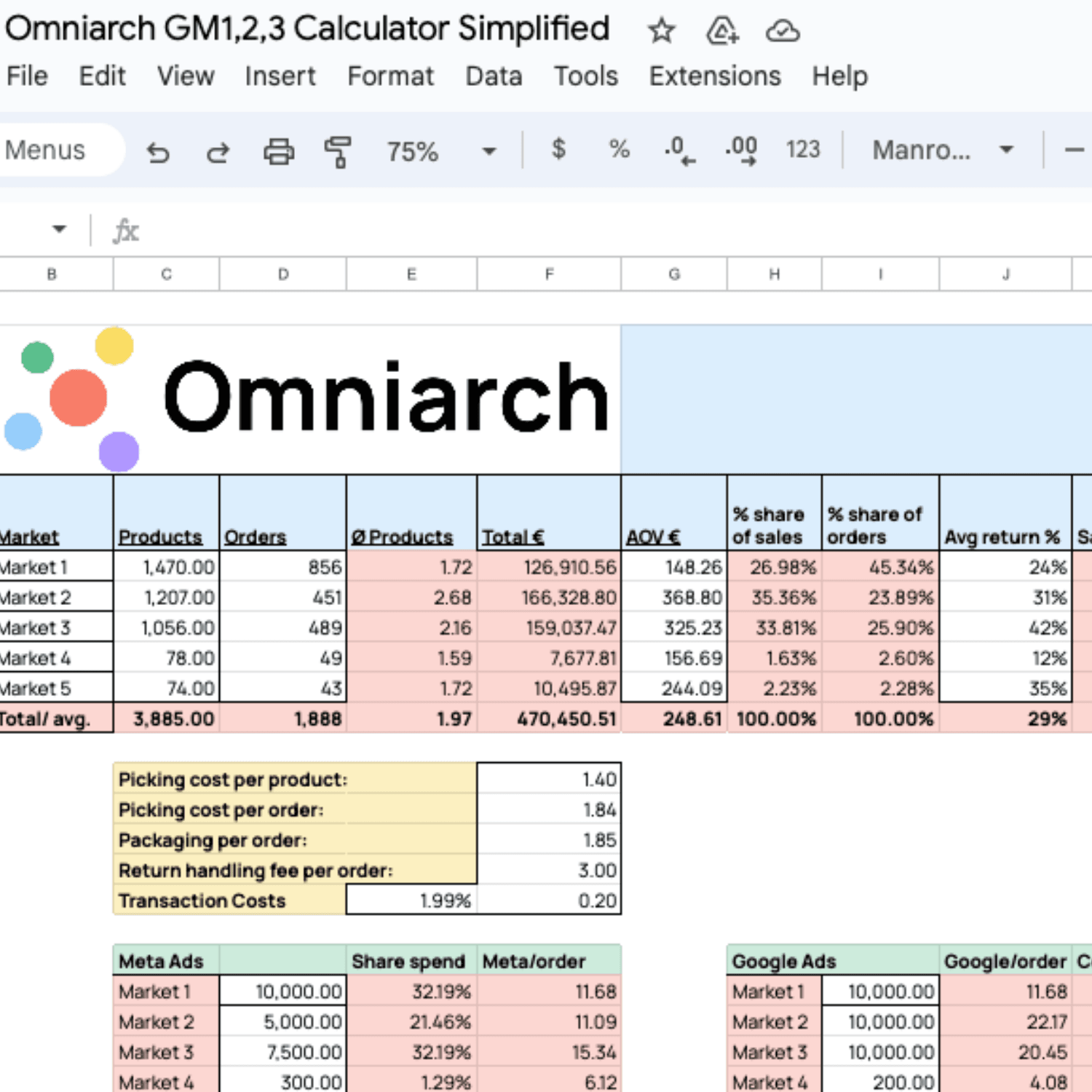Open the print dialog

pos(277,151)
